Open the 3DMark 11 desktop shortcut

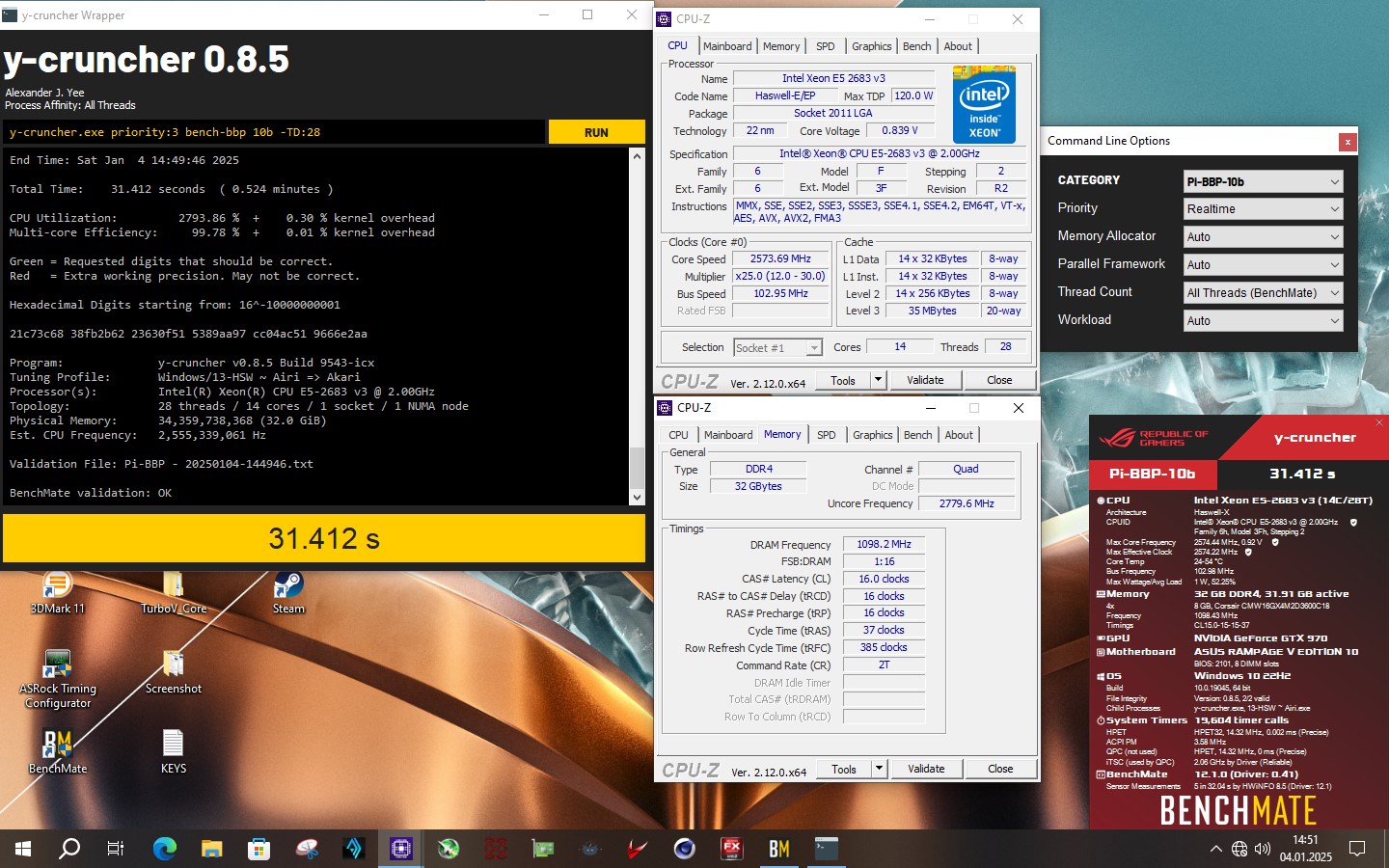(x=58, y=591)
